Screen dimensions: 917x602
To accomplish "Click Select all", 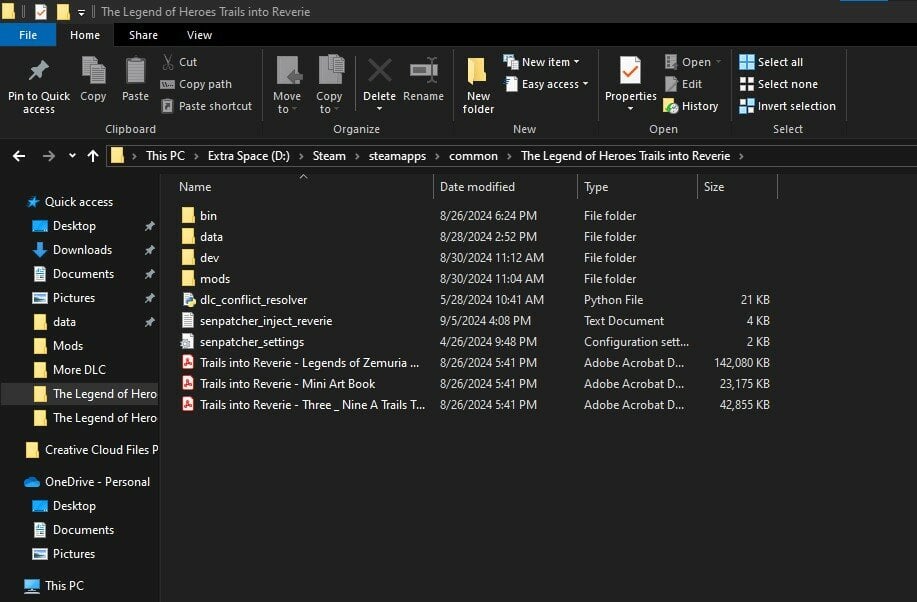I will pyautogui.click(x=771, y=62).
